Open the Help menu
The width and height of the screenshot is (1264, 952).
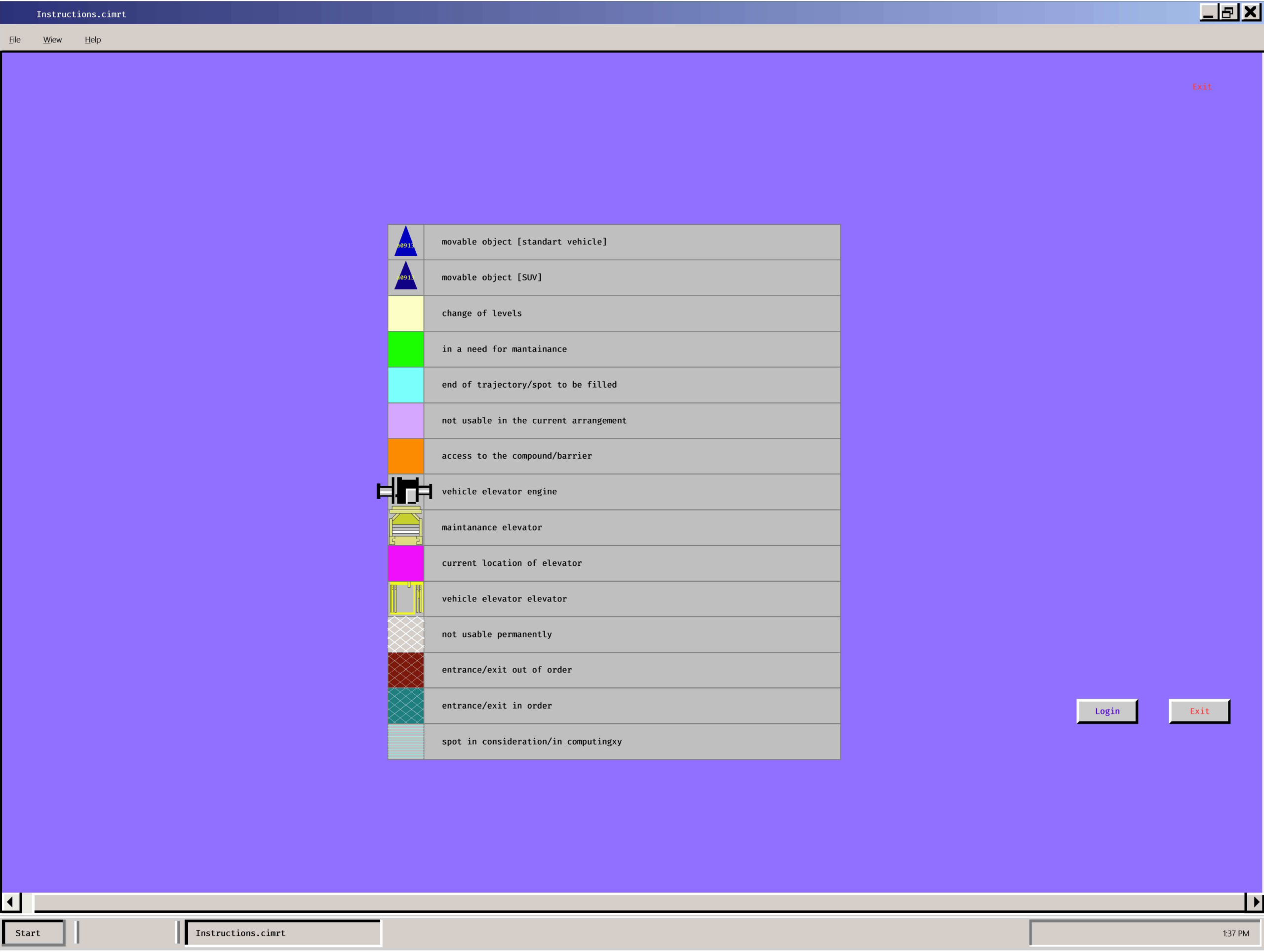pos(92,40)
